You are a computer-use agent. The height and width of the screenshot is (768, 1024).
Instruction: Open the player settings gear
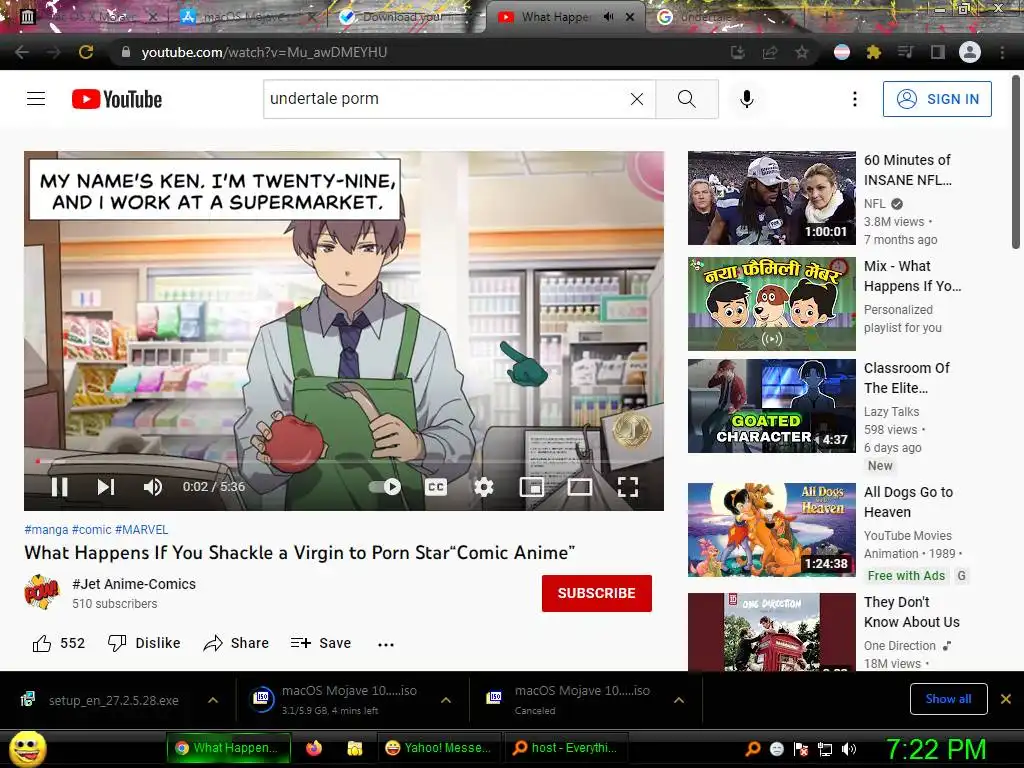click(484, 487)
